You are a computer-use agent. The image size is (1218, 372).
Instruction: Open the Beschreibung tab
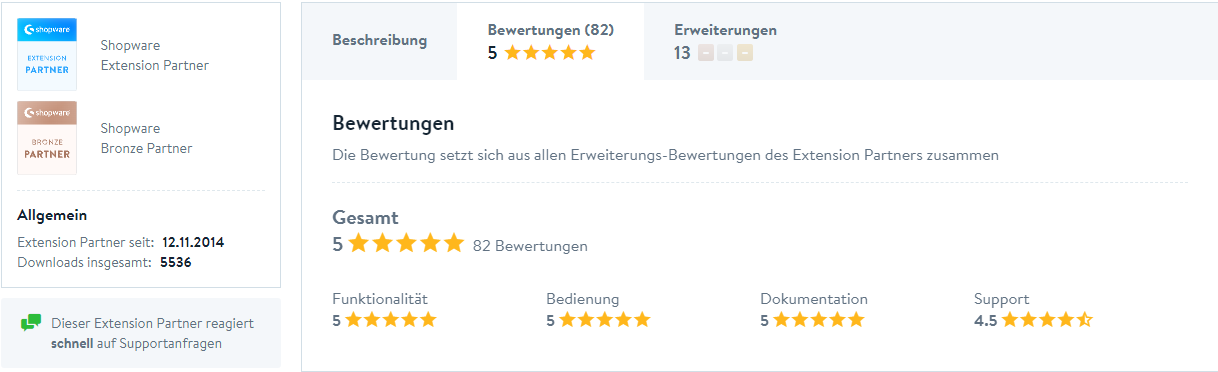[380, 41]
